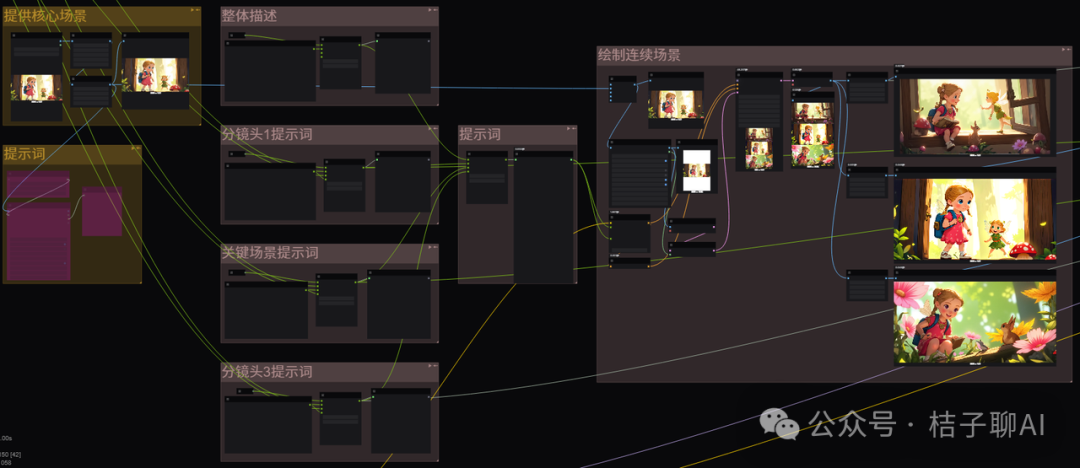
Task: Click the large empty text box in 整体描述
Action: click(270, 74)
